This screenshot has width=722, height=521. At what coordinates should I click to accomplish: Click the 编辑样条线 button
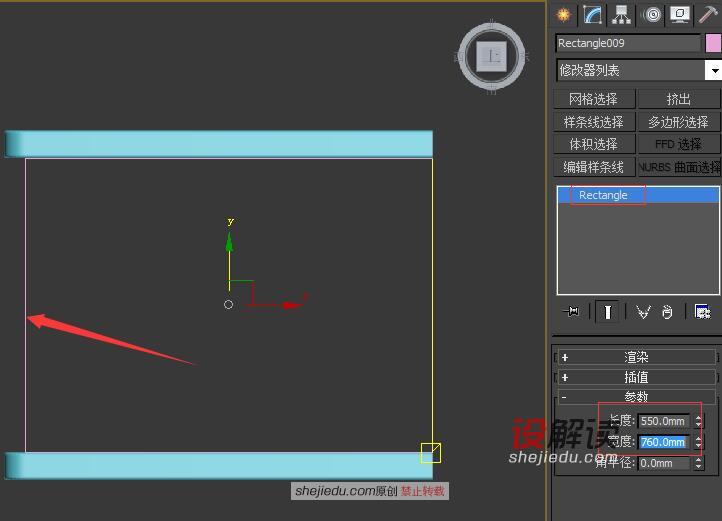coord(594,167)
